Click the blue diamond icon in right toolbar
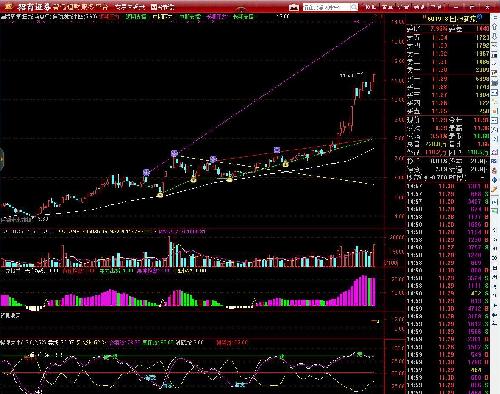Screen dimensions: 500x394 495,180
